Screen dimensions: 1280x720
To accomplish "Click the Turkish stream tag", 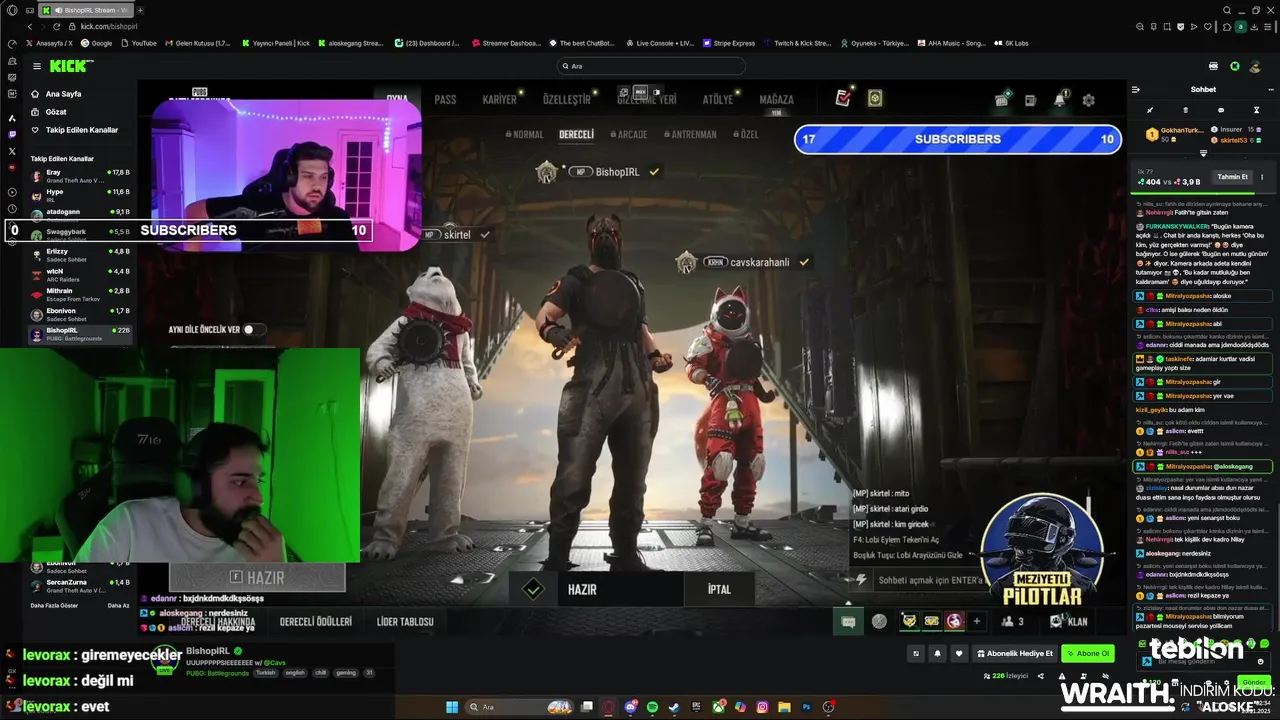I will [x=265, y=673].
